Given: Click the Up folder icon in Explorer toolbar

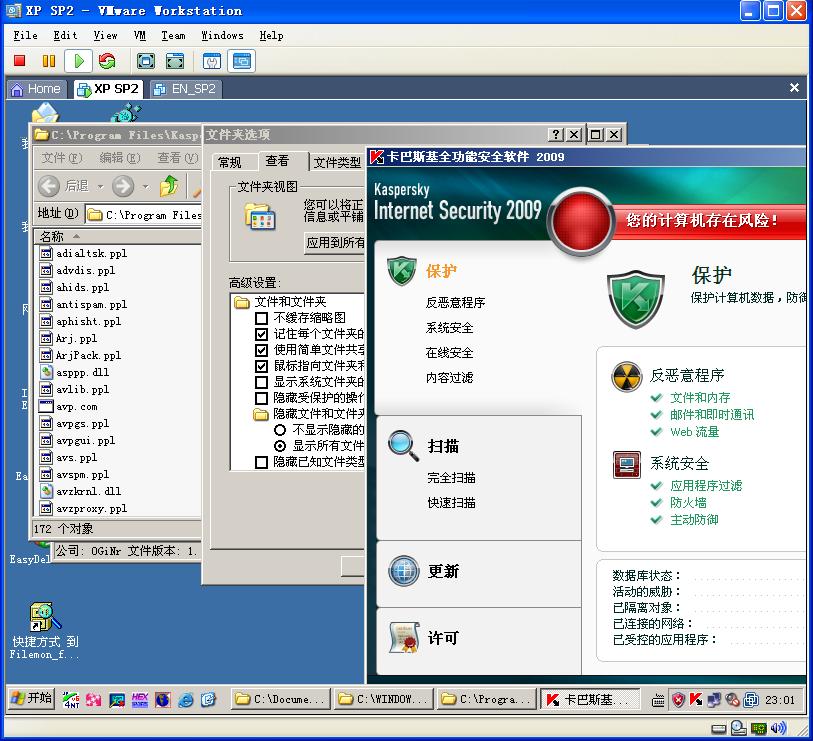Looking at the screenshot, I should point(169,186).
